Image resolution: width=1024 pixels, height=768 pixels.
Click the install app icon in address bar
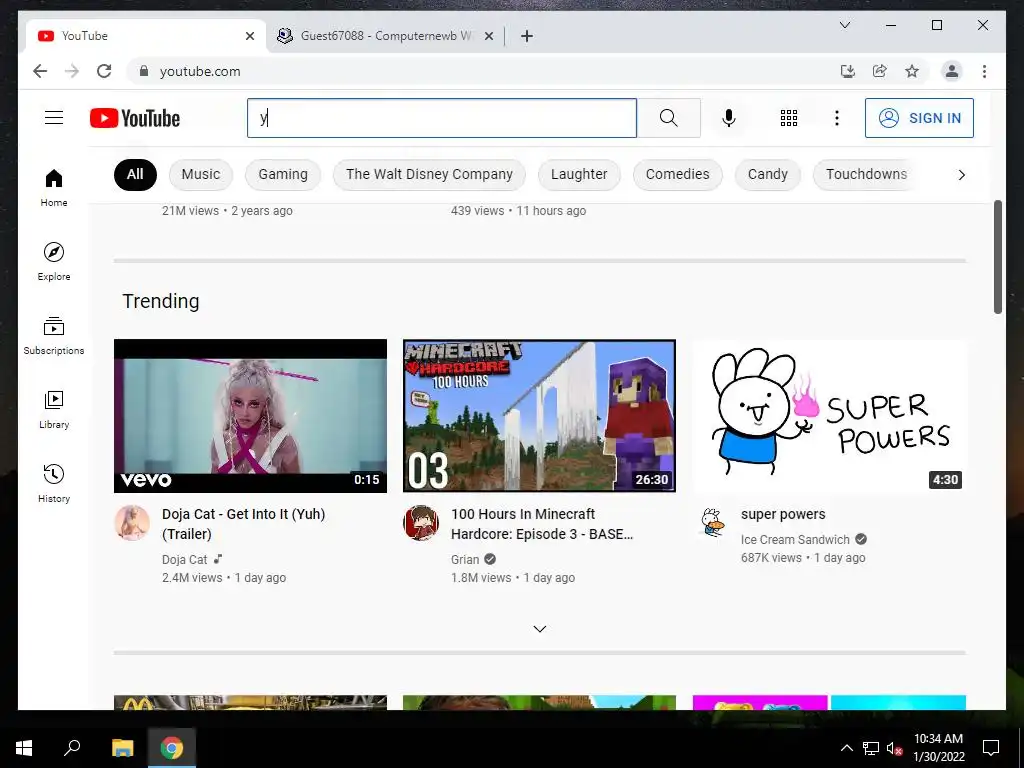pos(848,71)
